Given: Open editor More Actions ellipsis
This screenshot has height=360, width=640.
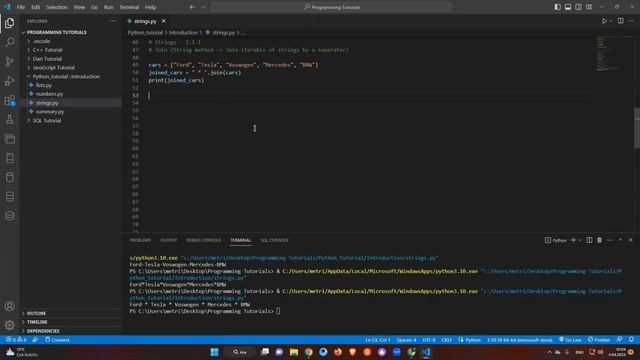Looking at the screenshot, I should (631, 21).
